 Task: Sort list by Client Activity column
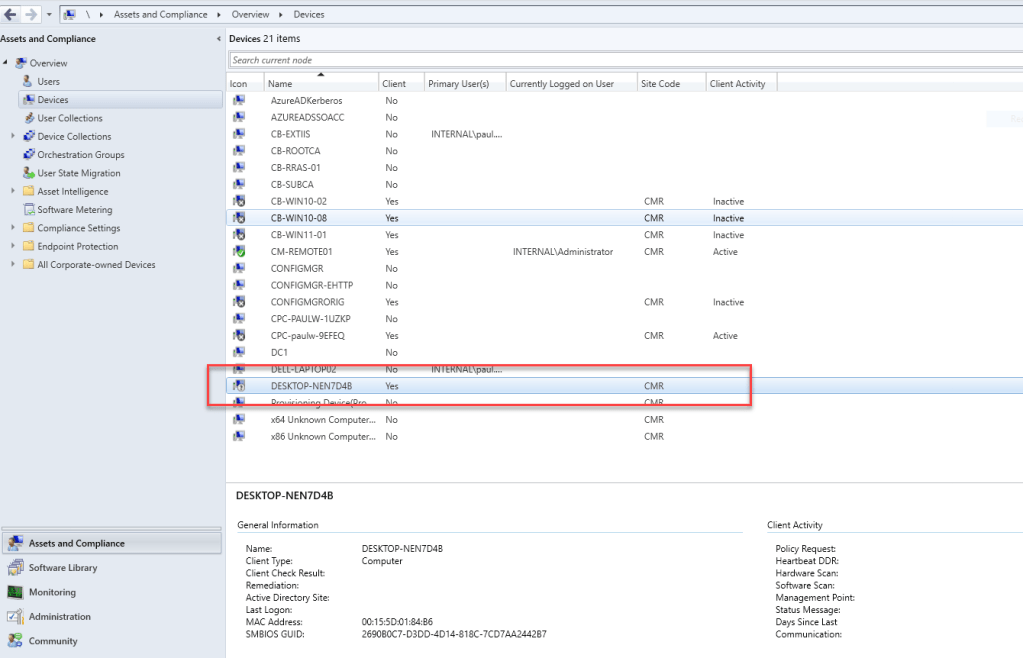point(737,84)
